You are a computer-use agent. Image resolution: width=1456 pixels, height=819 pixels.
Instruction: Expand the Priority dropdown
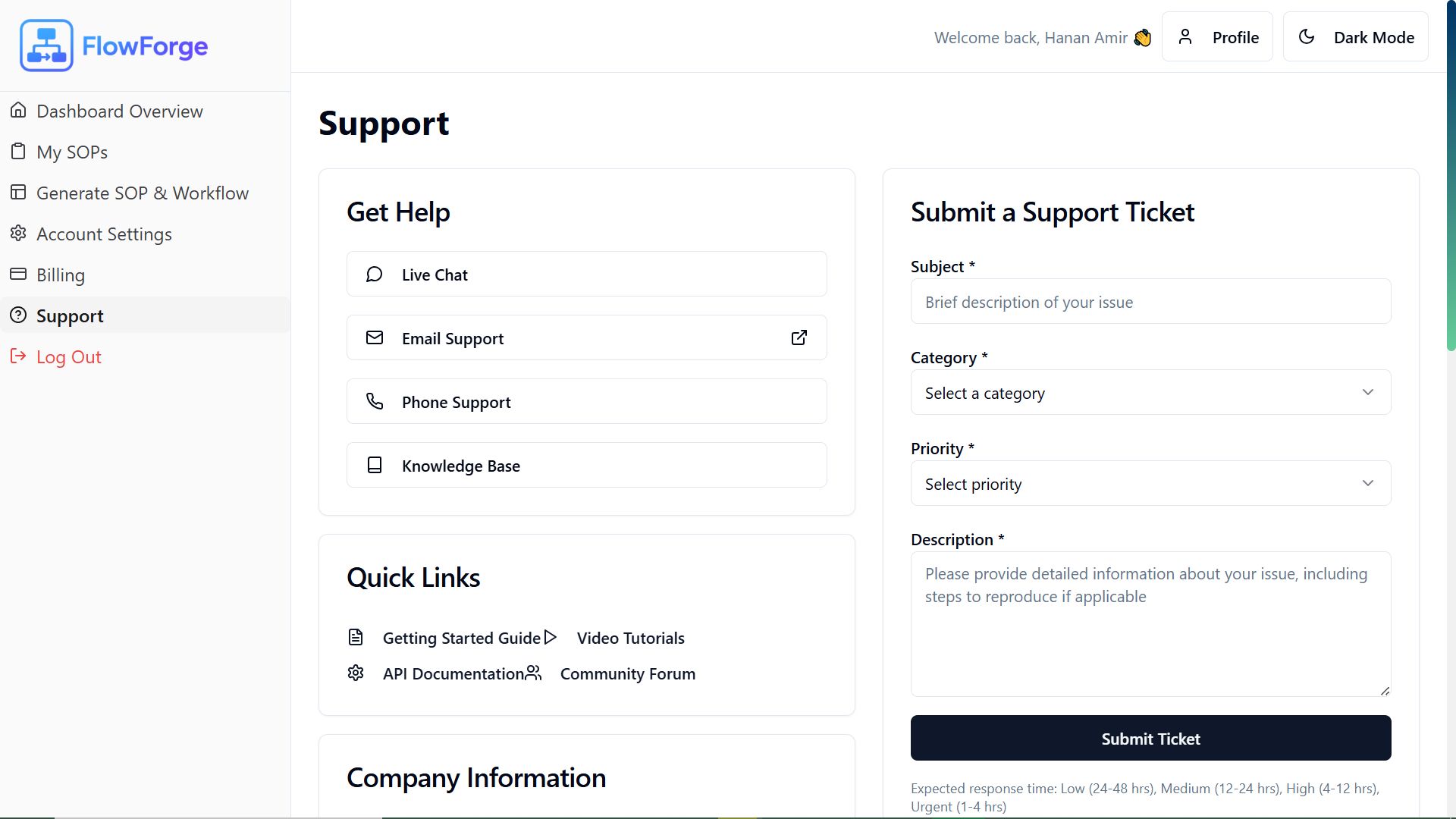point(1150,483)
